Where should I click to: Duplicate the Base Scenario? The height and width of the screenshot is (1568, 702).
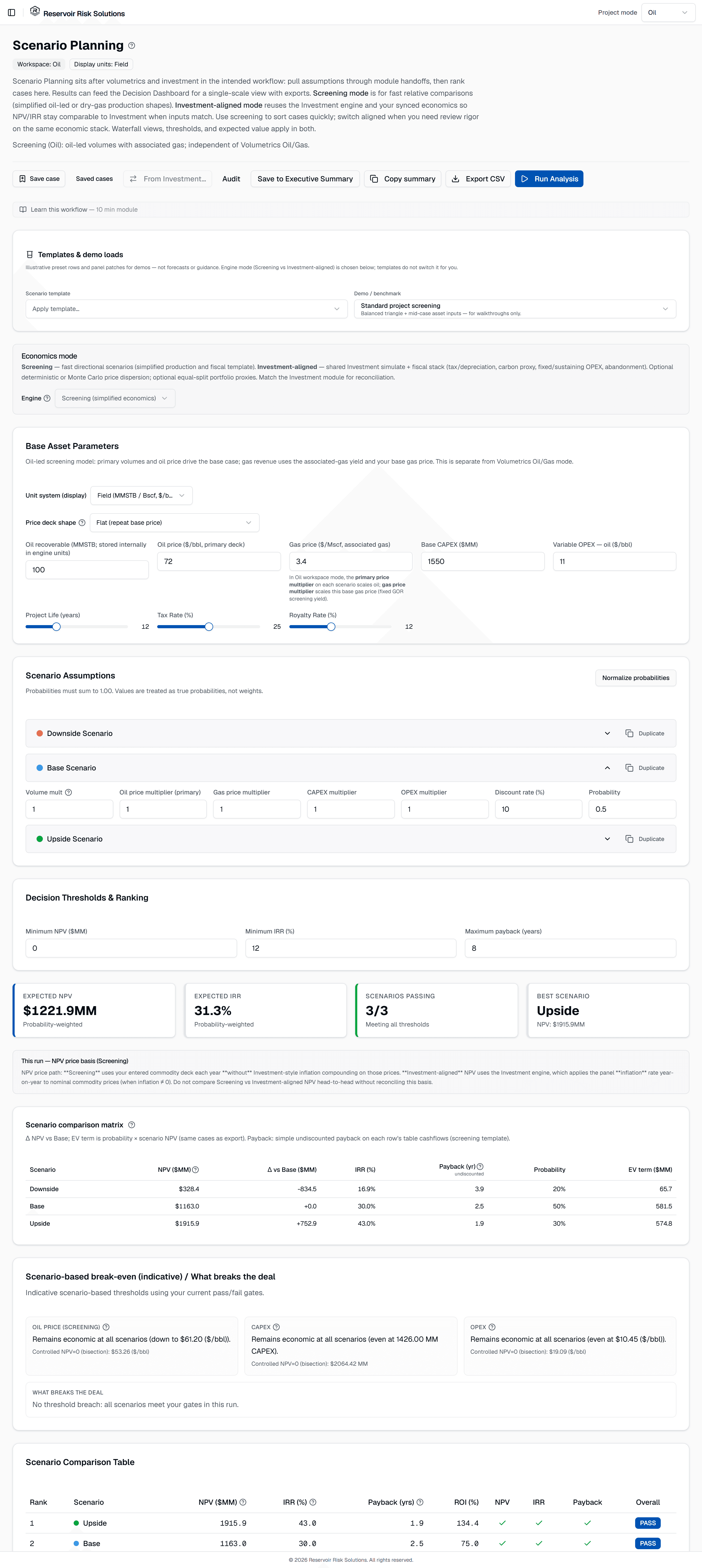(x=645, y=768)
